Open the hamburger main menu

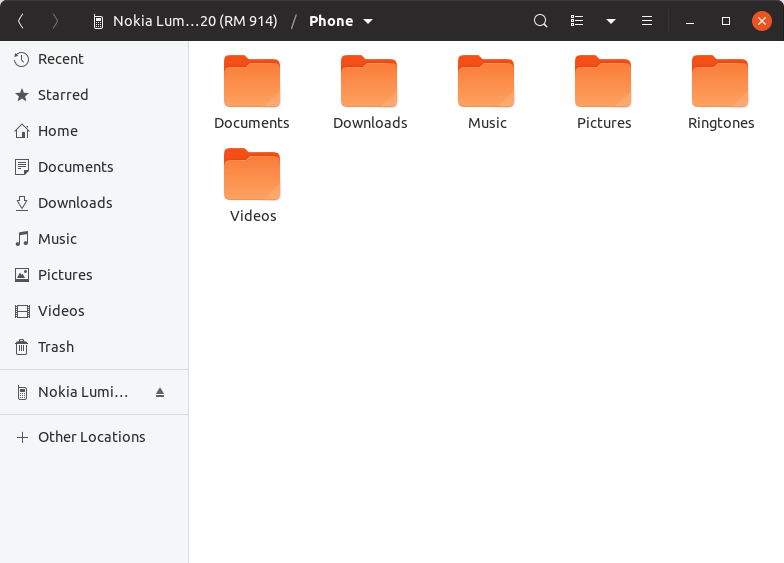click(x=647, y=21)
